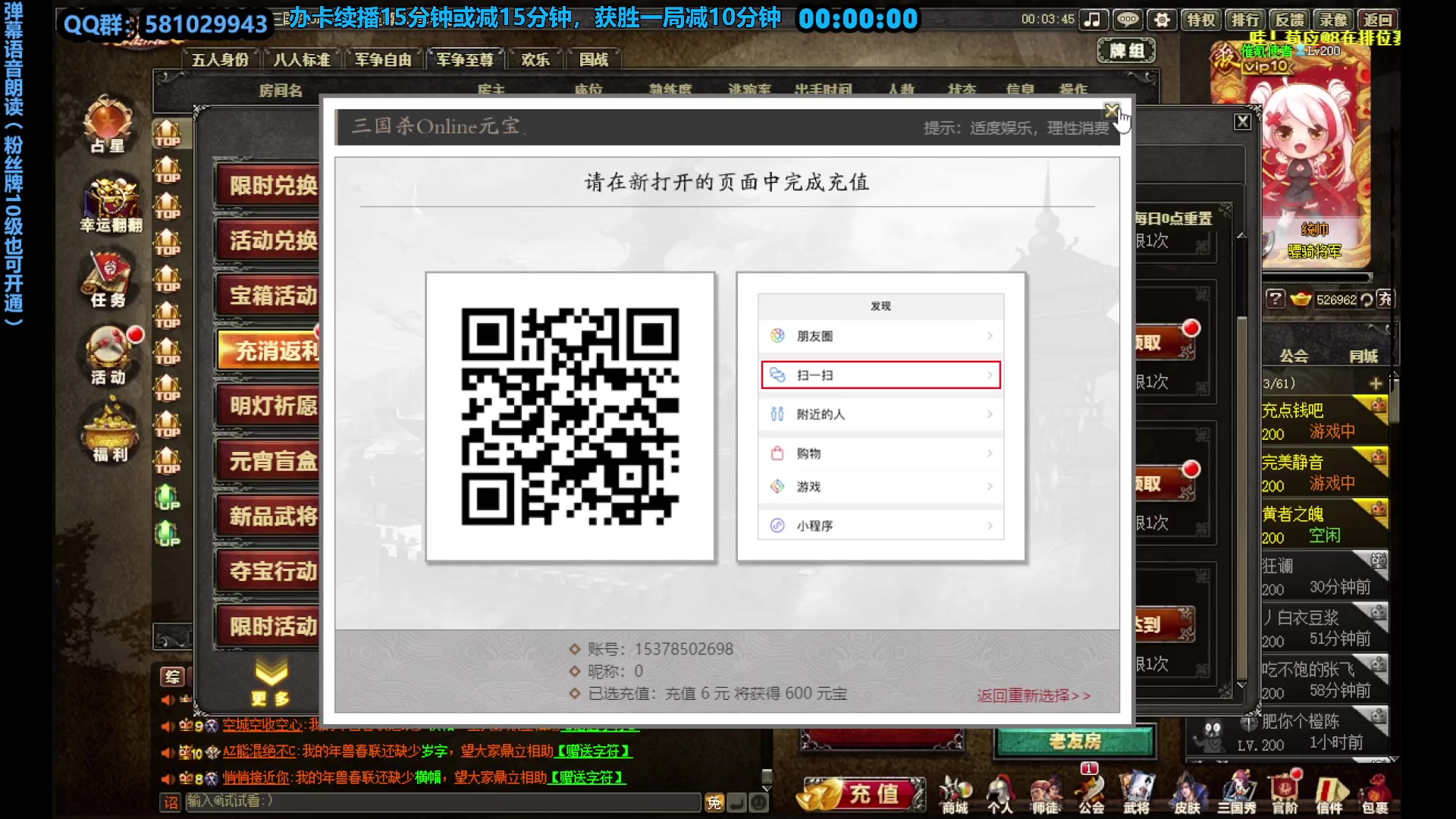Image resolution: width=1456 pixels, height=819 pixels.
Task: Click the 特权 privileges button
Action: coord(1200,20)
